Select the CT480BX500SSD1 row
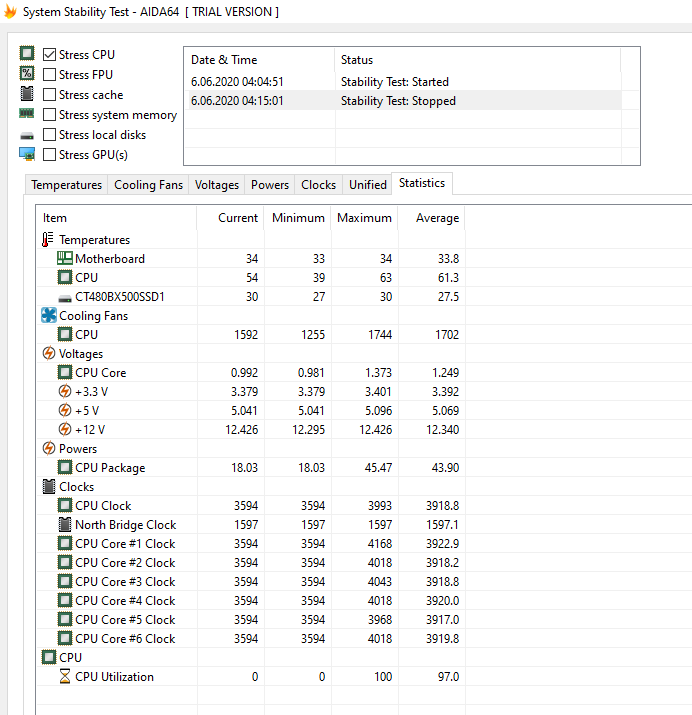Screen dimensions: 692x715 click(x=251, y=296)
